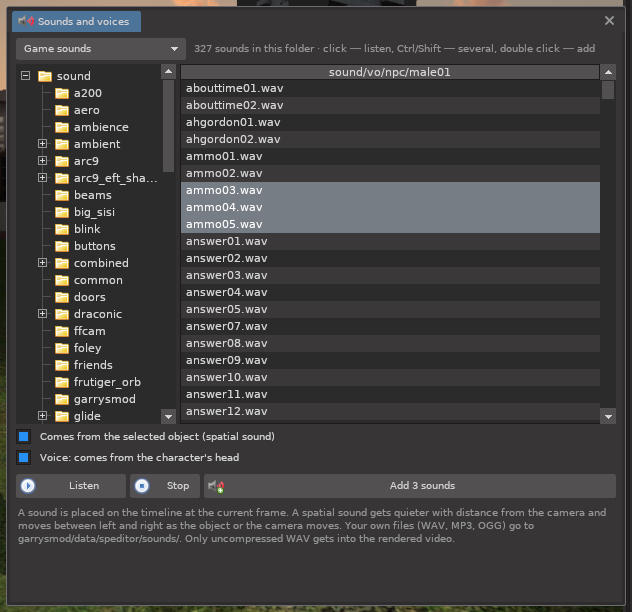Image resolution: width=632 pixels, height=612 pixels.
Task: Click folder tree scroll down arrow
Action: (168, 416)
